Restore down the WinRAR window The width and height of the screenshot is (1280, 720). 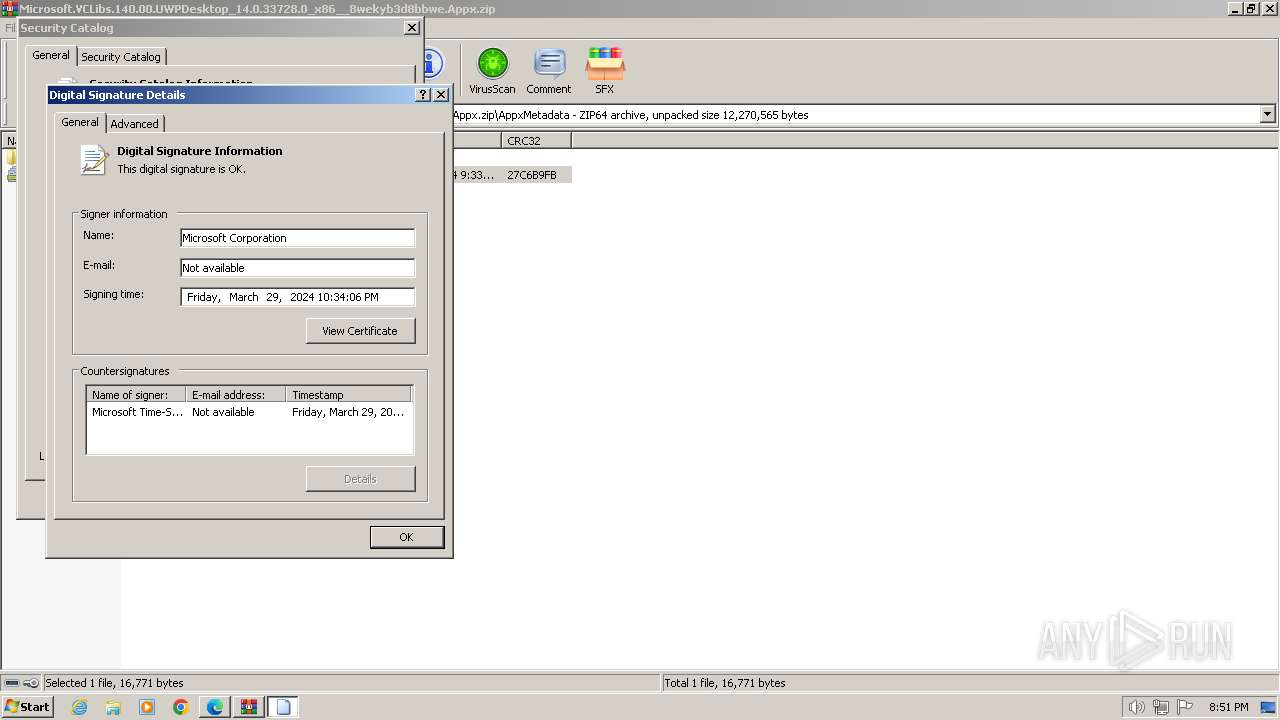pos(1250,9)
